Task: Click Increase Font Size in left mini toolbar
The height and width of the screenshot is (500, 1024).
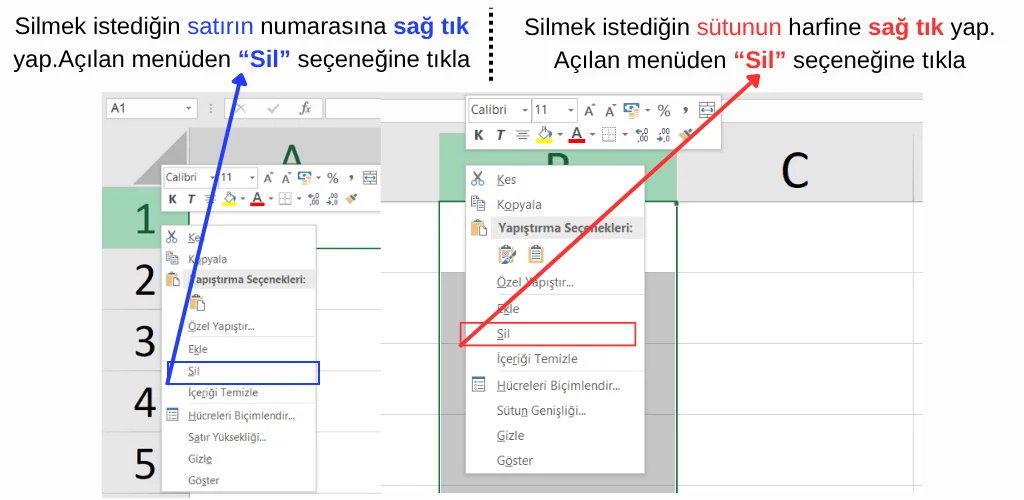Action: 268,178
